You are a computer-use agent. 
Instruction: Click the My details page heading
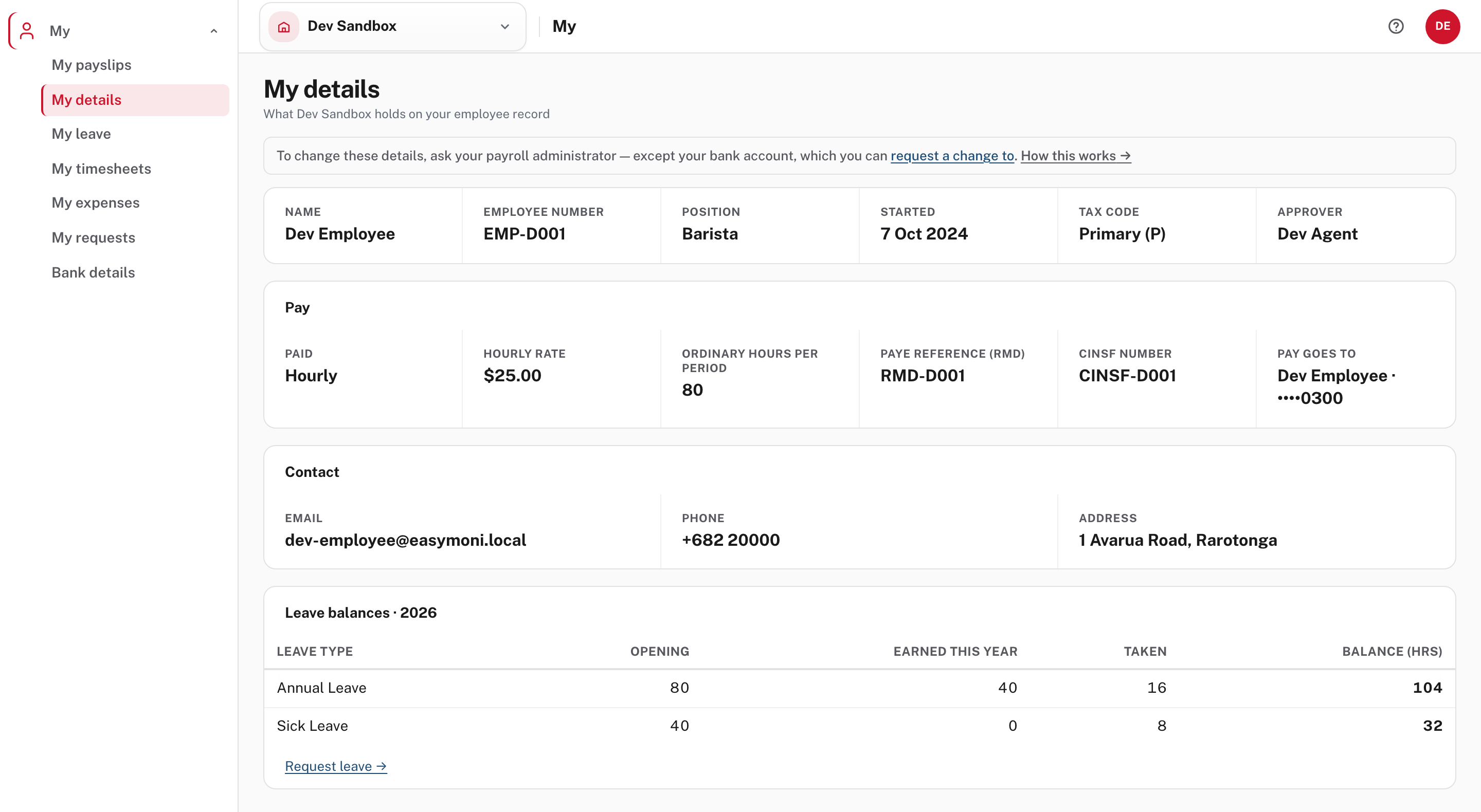click(x=321, y=89)
